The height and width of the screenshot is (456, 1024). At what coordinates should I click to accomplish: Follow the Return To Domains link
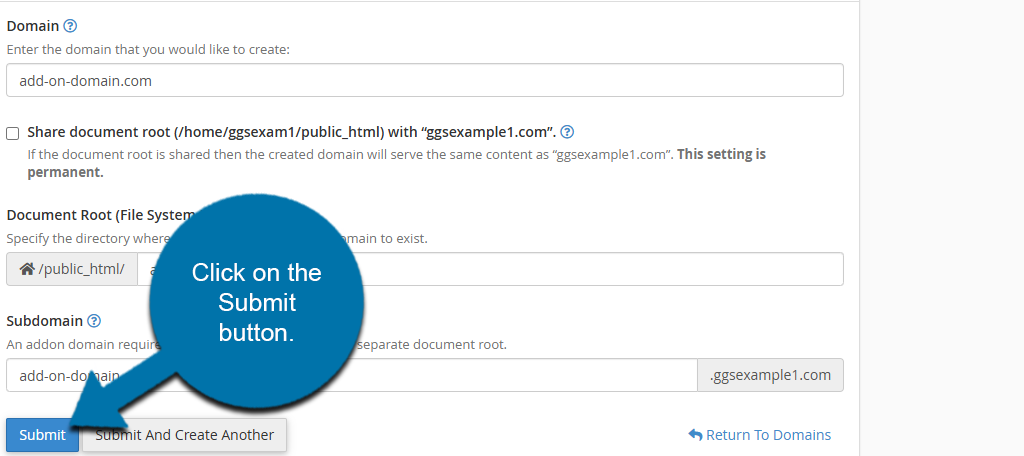[x=768, y=435]
